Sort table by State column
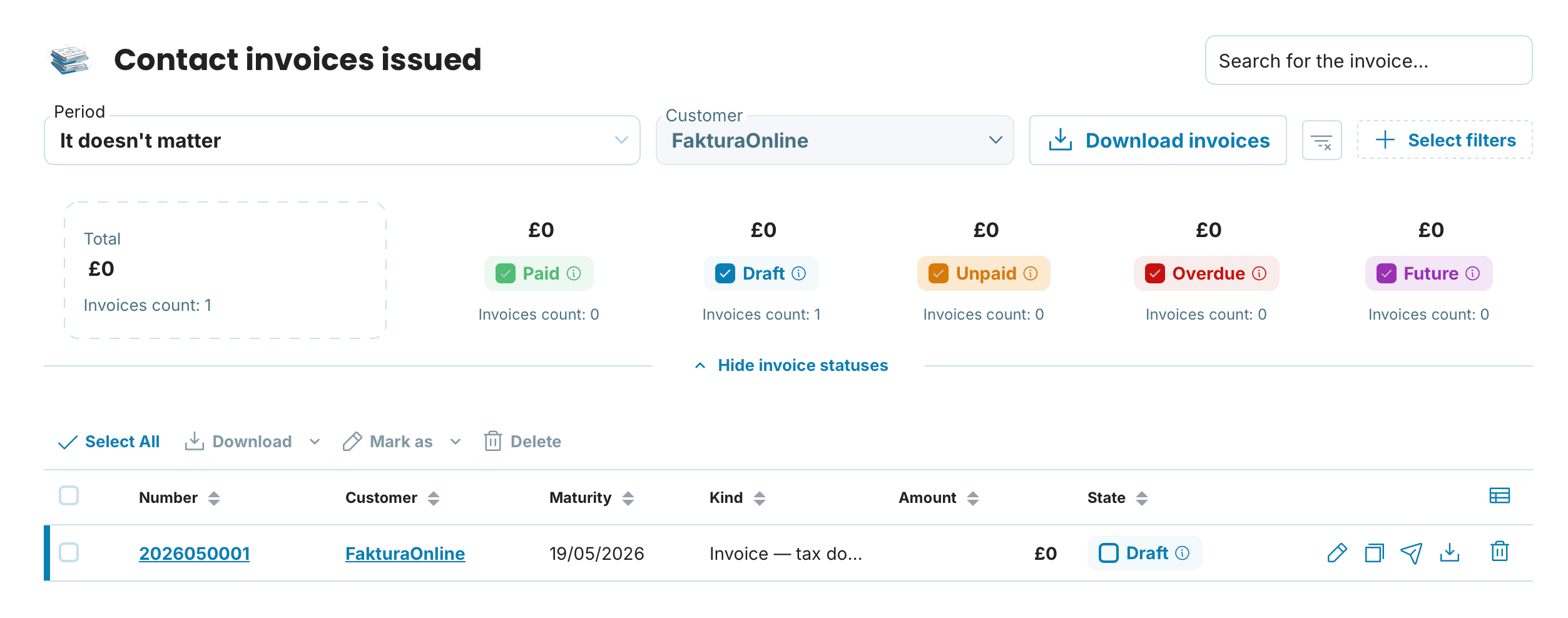Screen dimensions: 1568x618 pyautogui.click(x=1142, y=499)
